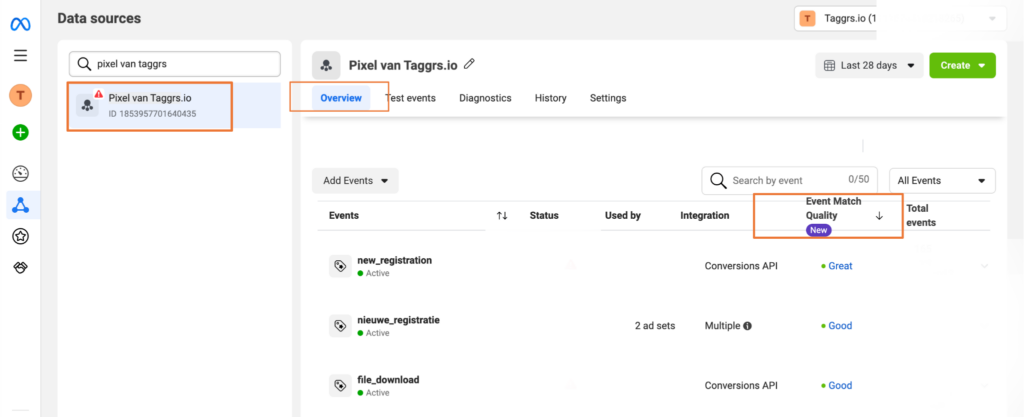The image size is (1024, 417).
Task: Click the Status column header
Action: [x=544, y=215]
